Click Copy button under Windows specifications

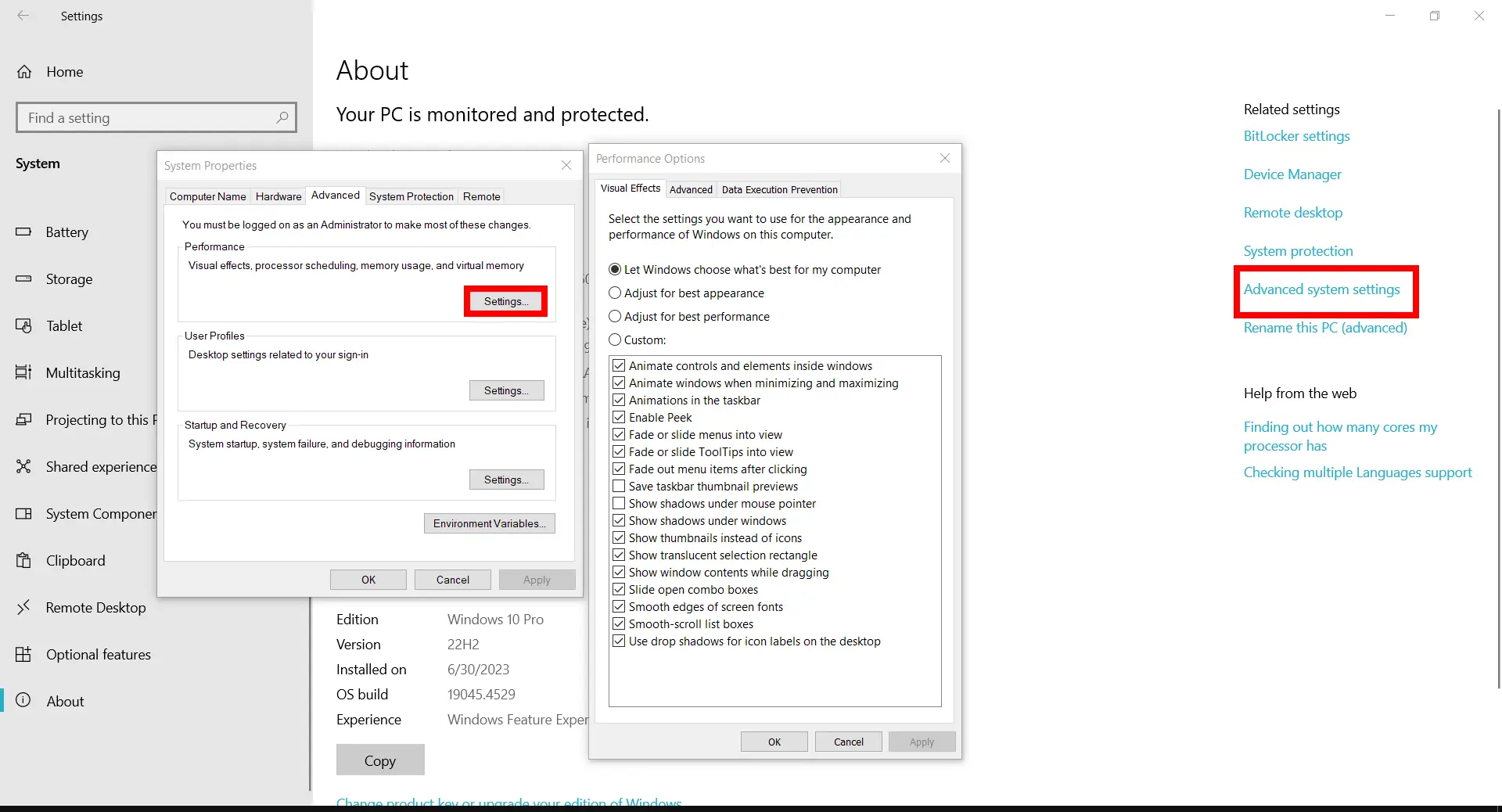(x=380, y=760)
